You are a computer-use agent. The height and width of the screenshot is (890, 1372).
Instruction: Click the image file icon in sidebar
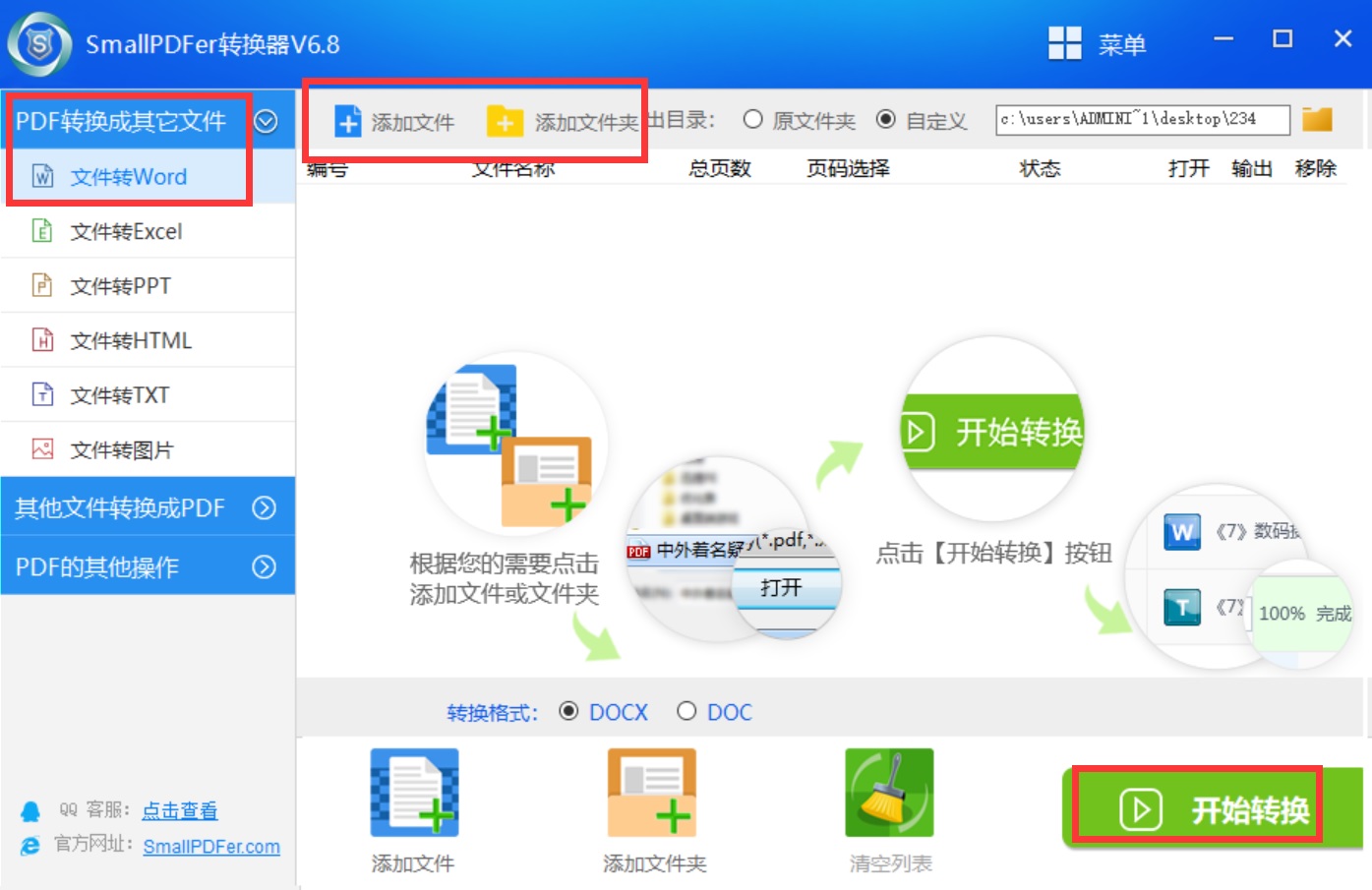pos(42,449)
